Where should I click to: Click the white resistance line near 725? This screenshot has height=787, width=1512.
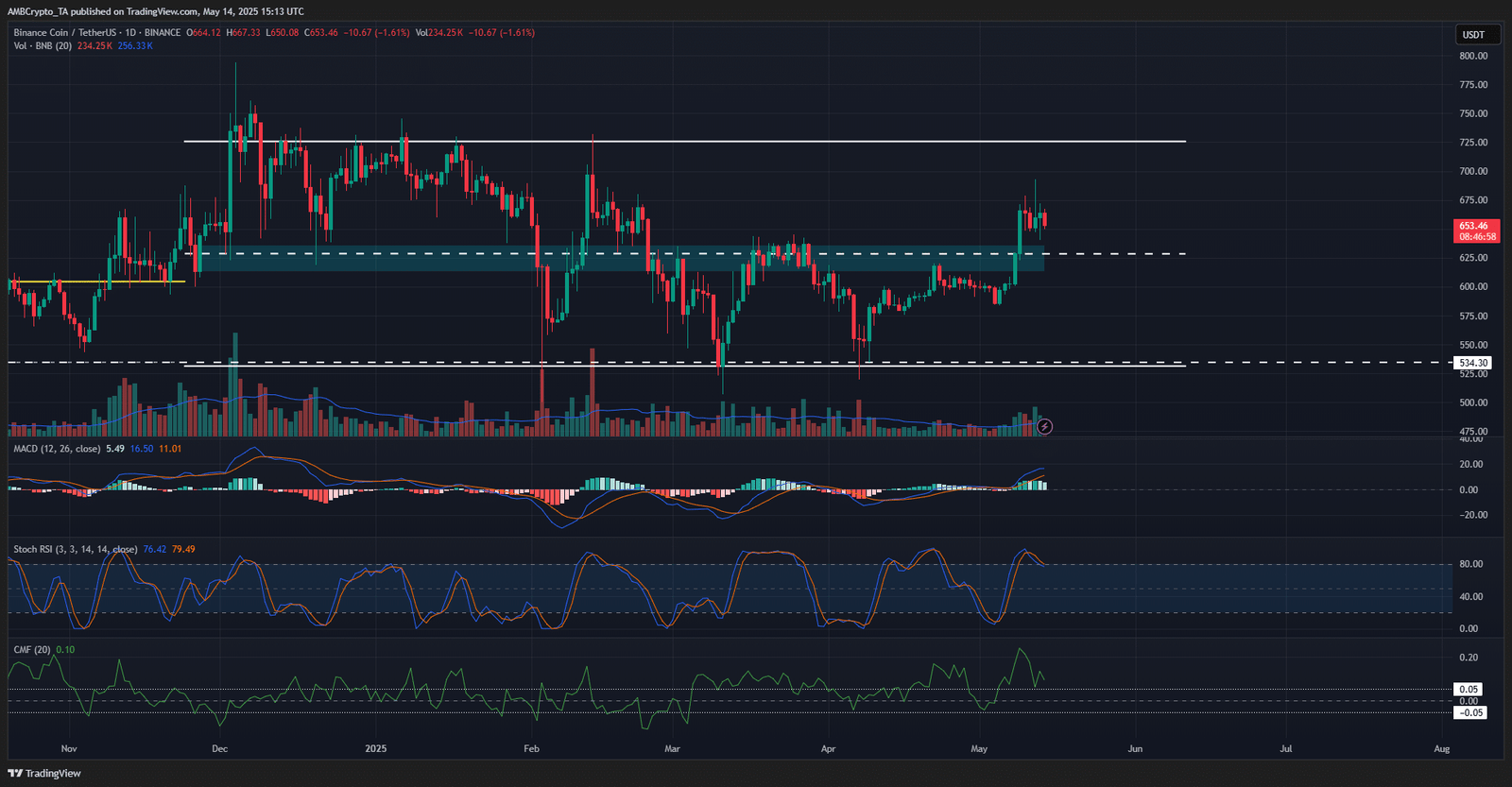(684, 142)
